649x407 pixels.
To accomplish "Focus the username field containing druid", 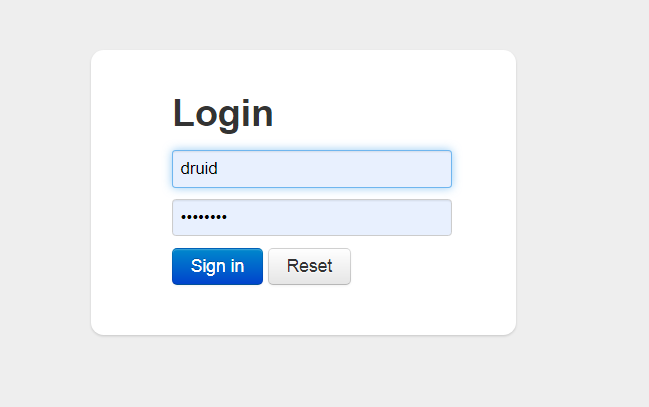I will (x=311, y=169).
